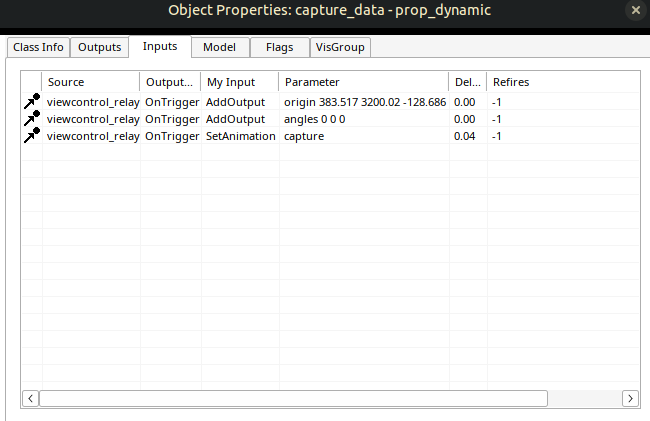Open the VisGroup tab

coord(340,47)
